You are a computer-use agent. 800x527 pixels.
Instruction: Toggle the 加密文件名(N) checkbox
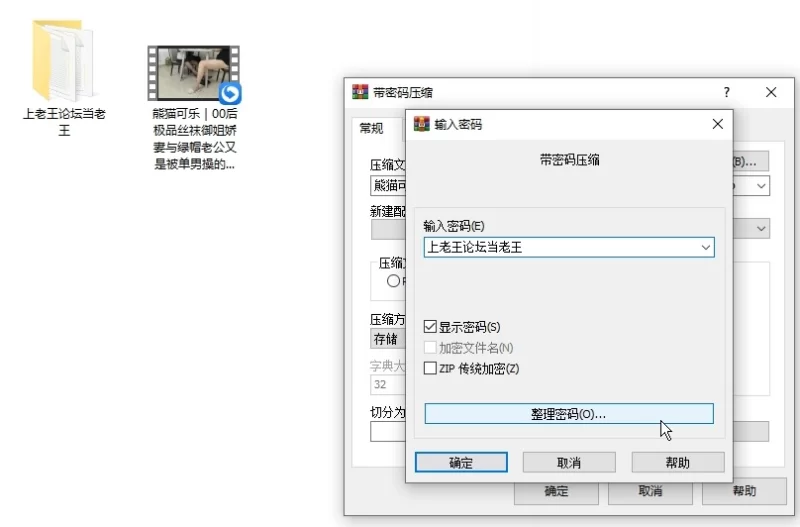click(430, 347)
